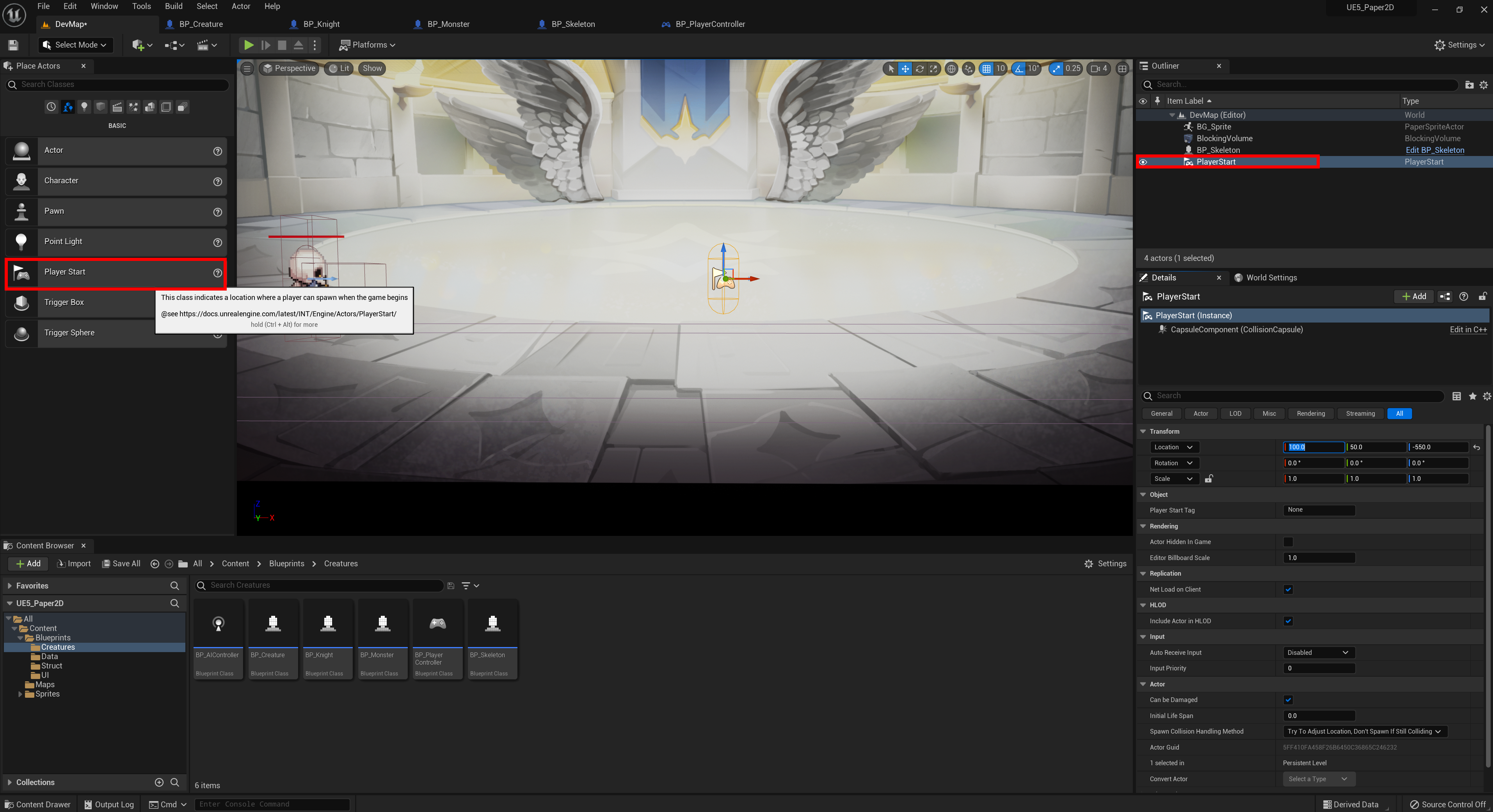Uncheck Net Load on Client
The width and height of the screenshot is (1493, 812).
(1288, 590)
